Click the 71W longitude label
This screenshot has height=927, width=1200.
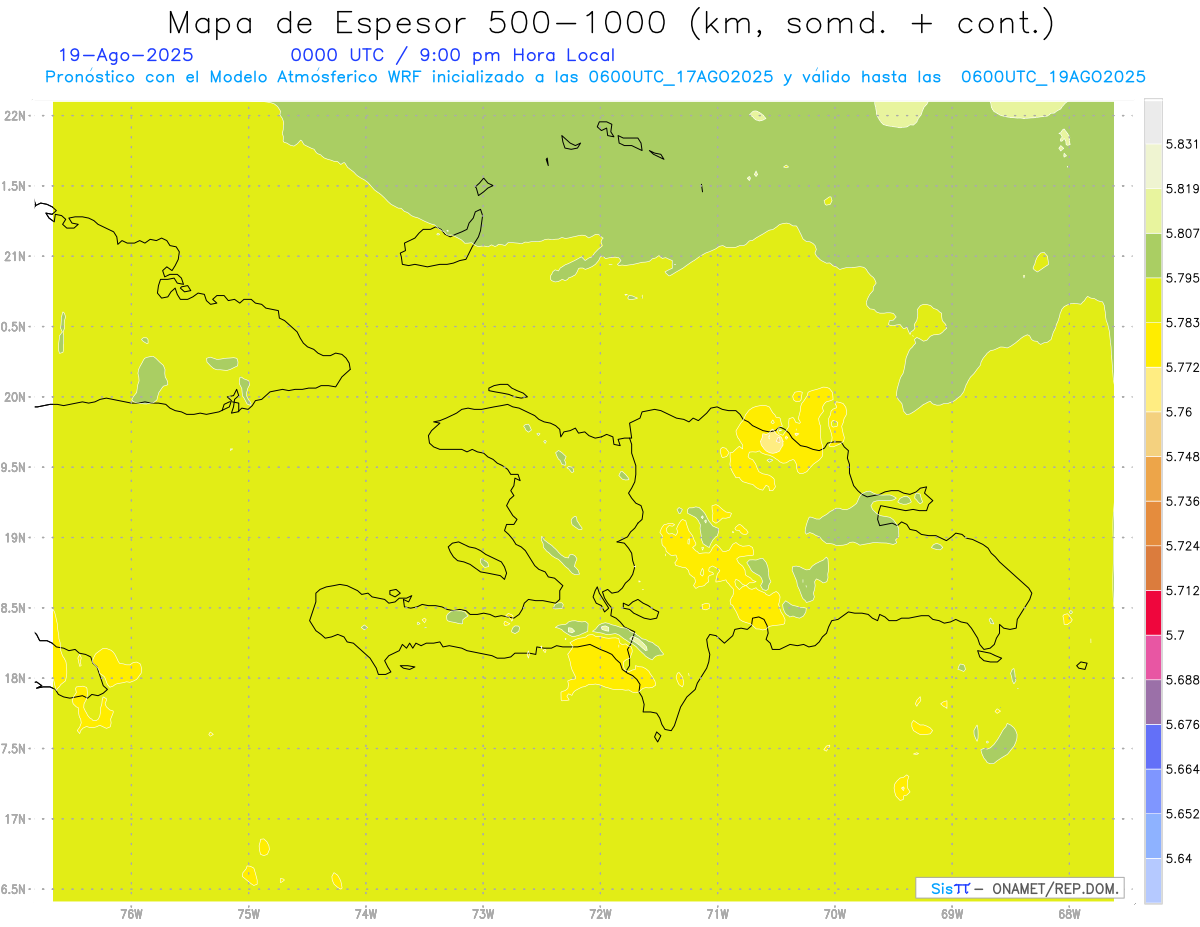pyautogui.click(x=717, y=913)
